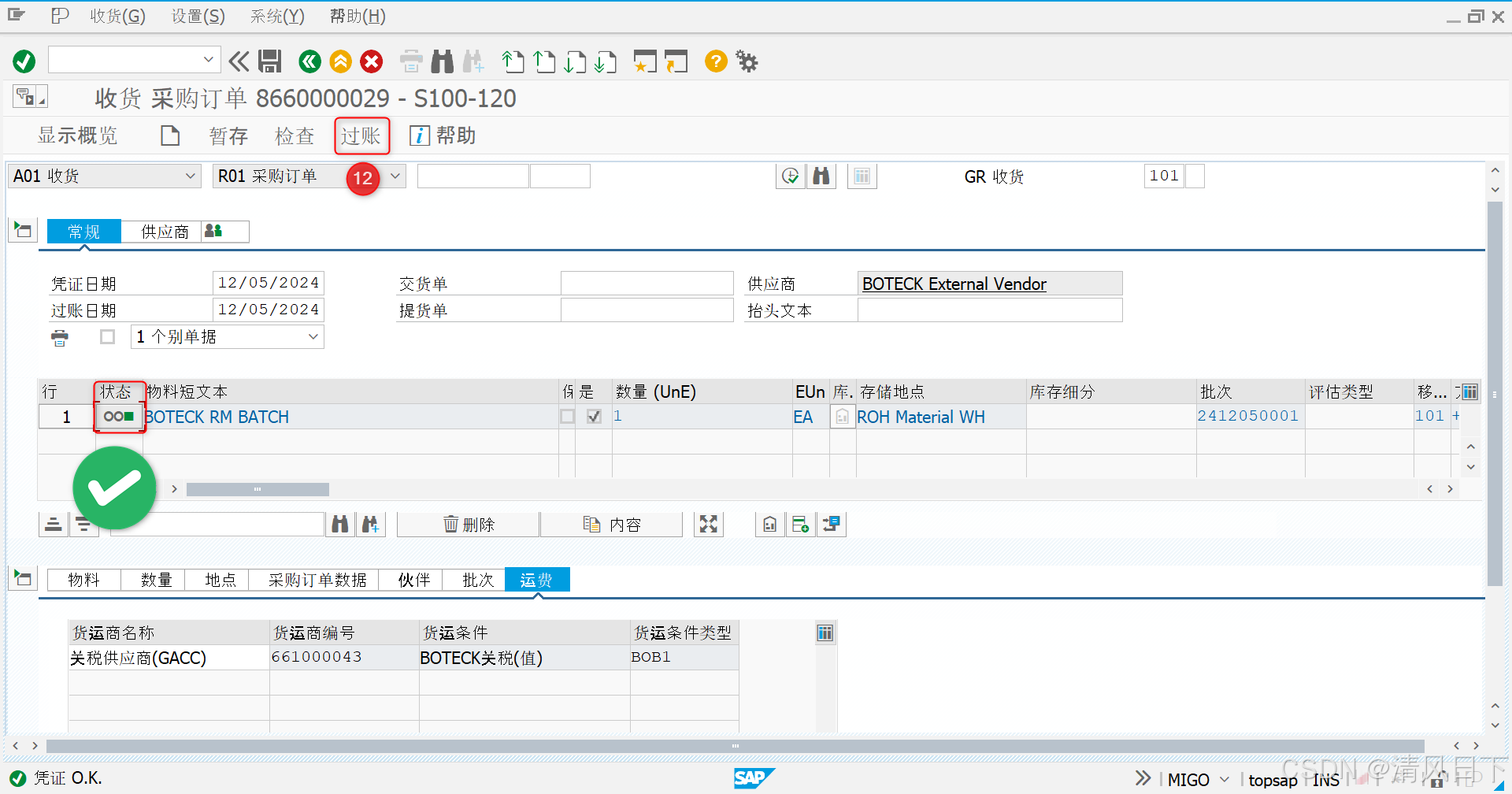Click the 抬头文本 header text input field

pyautogui.click(x=989, y=310)
